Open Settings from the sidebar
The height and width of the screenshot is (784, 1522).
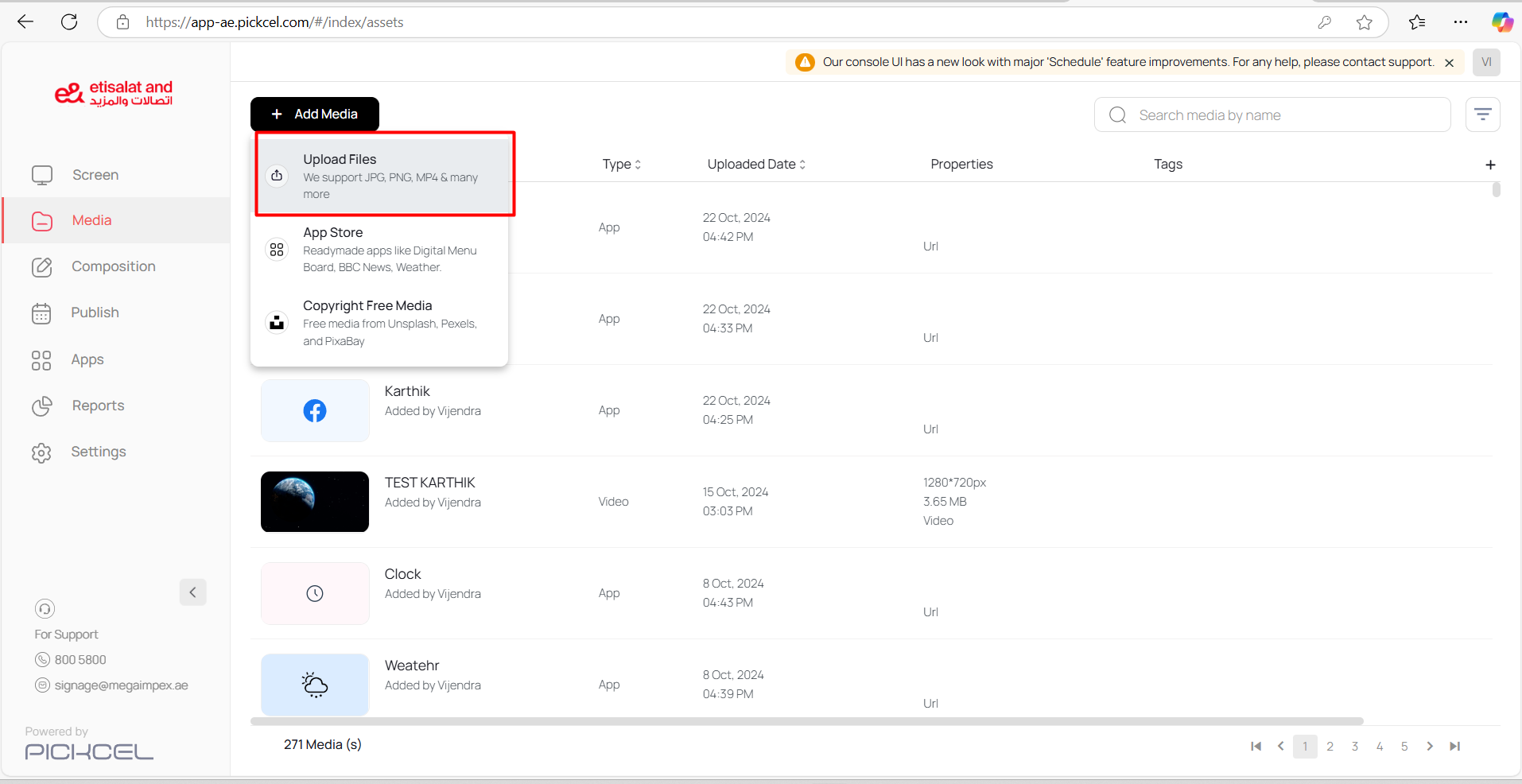(98, 452)
